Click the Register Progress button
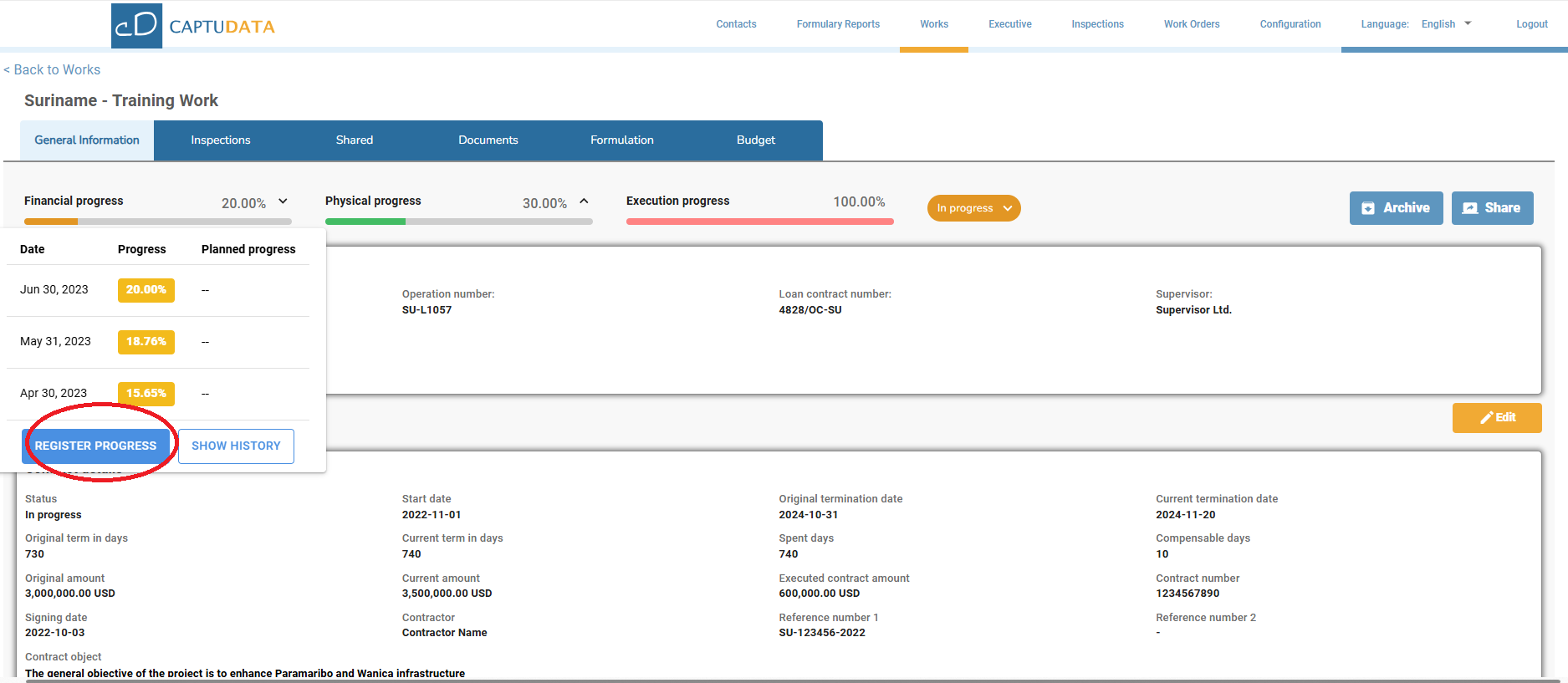 click(x=95, y=446)
